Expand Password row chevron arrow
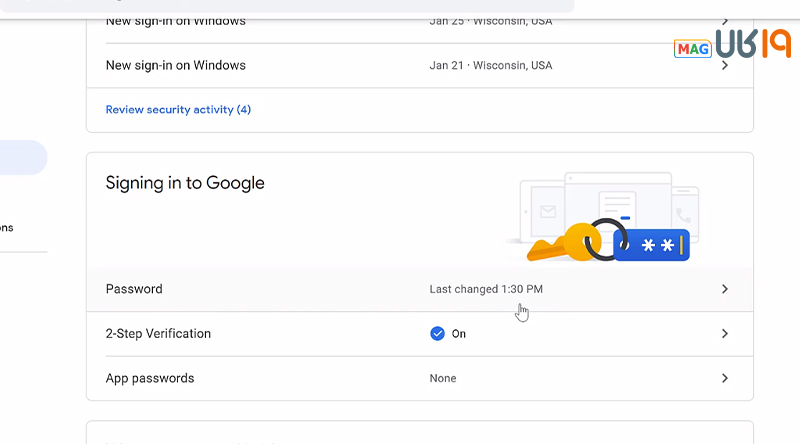Screen dimensions: 800x444 click(x=725, y=289)
